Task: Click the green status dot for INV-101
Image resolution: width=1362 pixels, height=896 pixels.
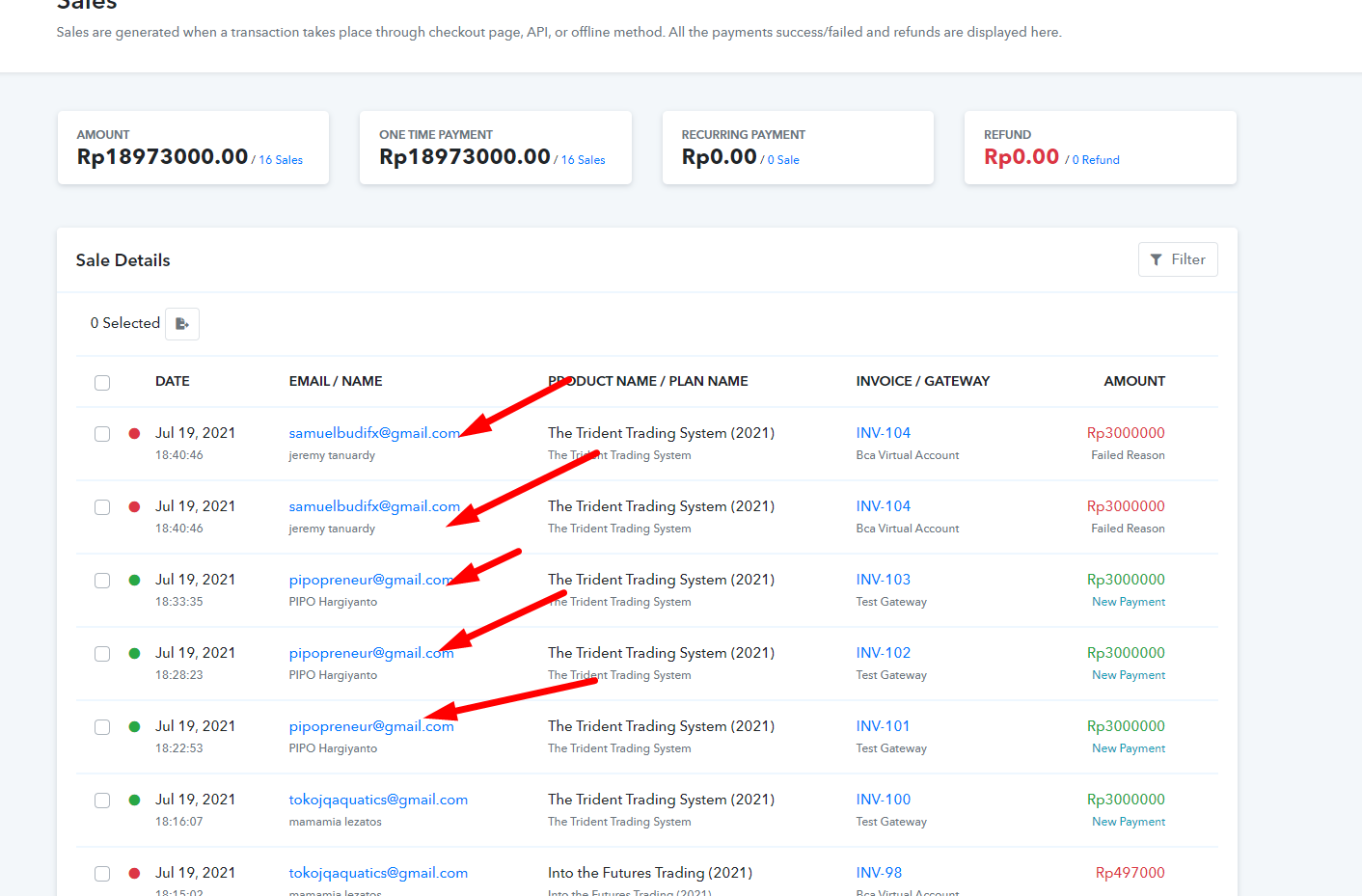Action: [x=135, y=727]
